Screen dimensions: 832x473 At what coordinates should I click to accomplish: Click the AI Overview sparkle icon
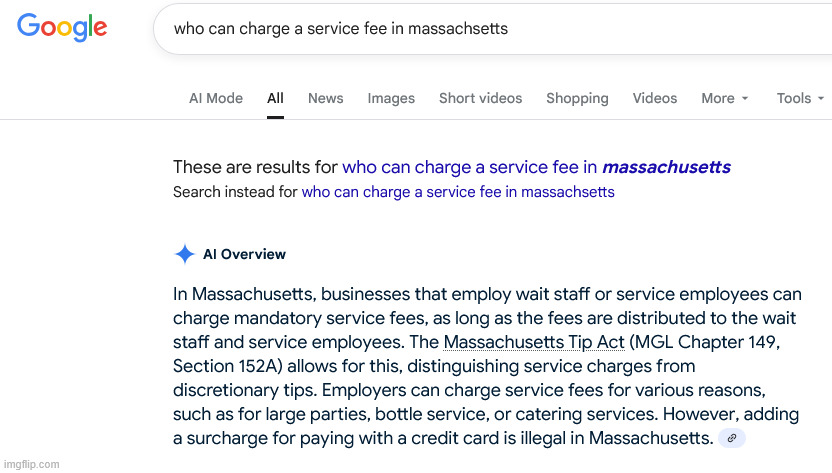185,254
